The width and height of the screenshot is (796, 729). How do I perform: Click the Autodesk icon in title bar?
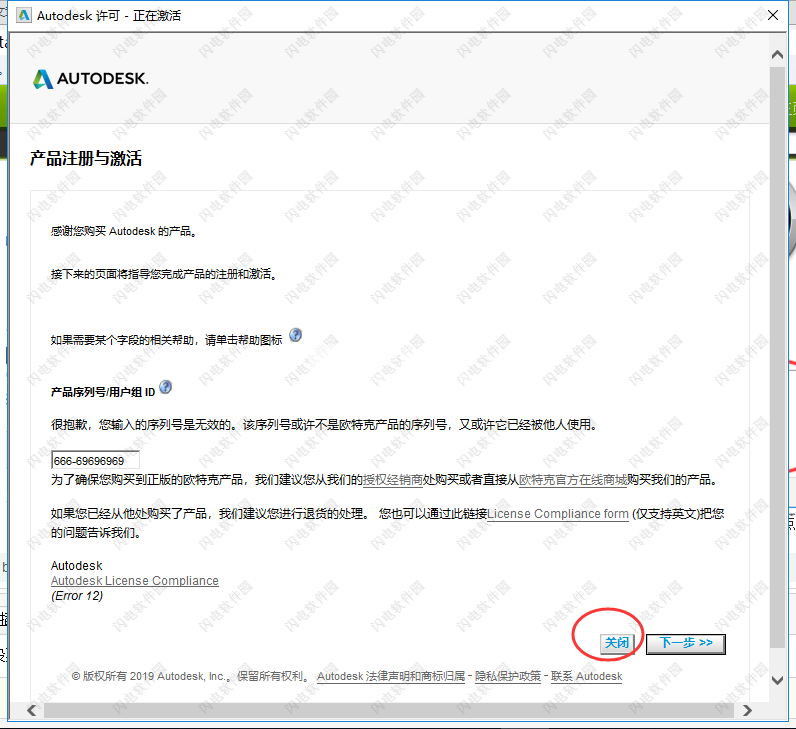click(24, 15)
